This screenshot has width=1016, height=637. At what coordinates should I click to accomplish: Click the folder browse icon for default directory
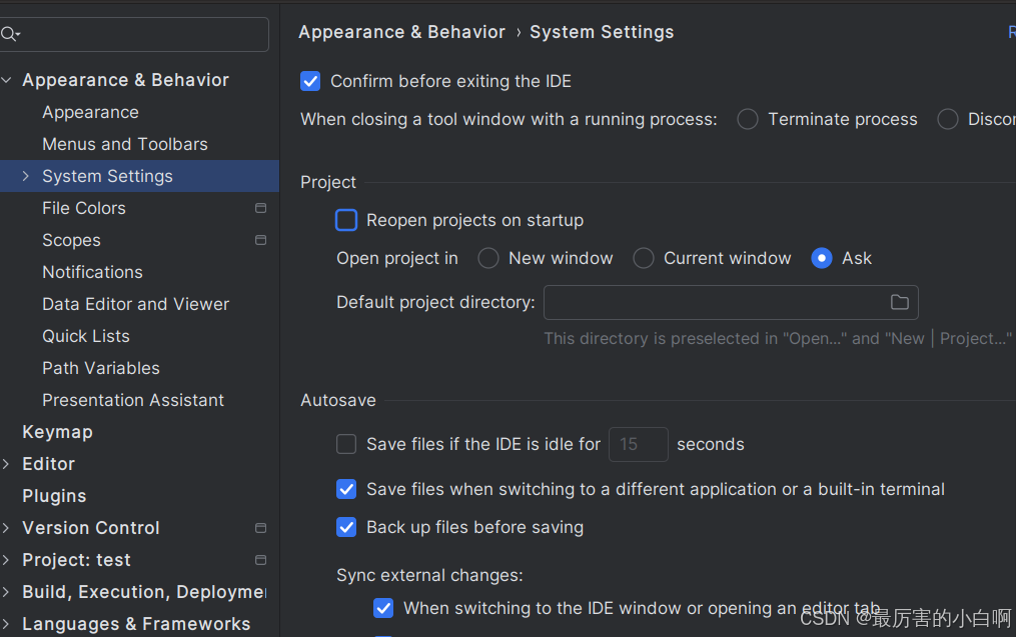pyautogui.click(x=899, y=302)
